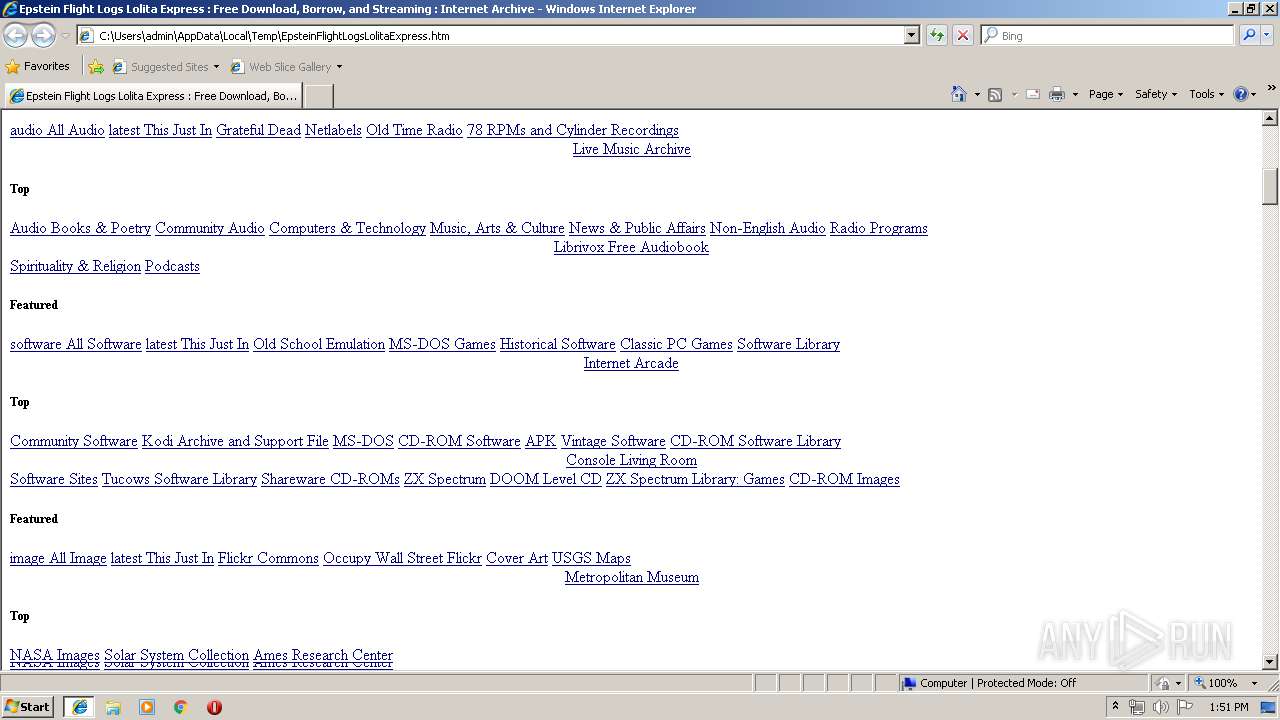1280x720 pixels.
Task: Expand the search provider dropdown arrow
Action: coord(1267,35)
